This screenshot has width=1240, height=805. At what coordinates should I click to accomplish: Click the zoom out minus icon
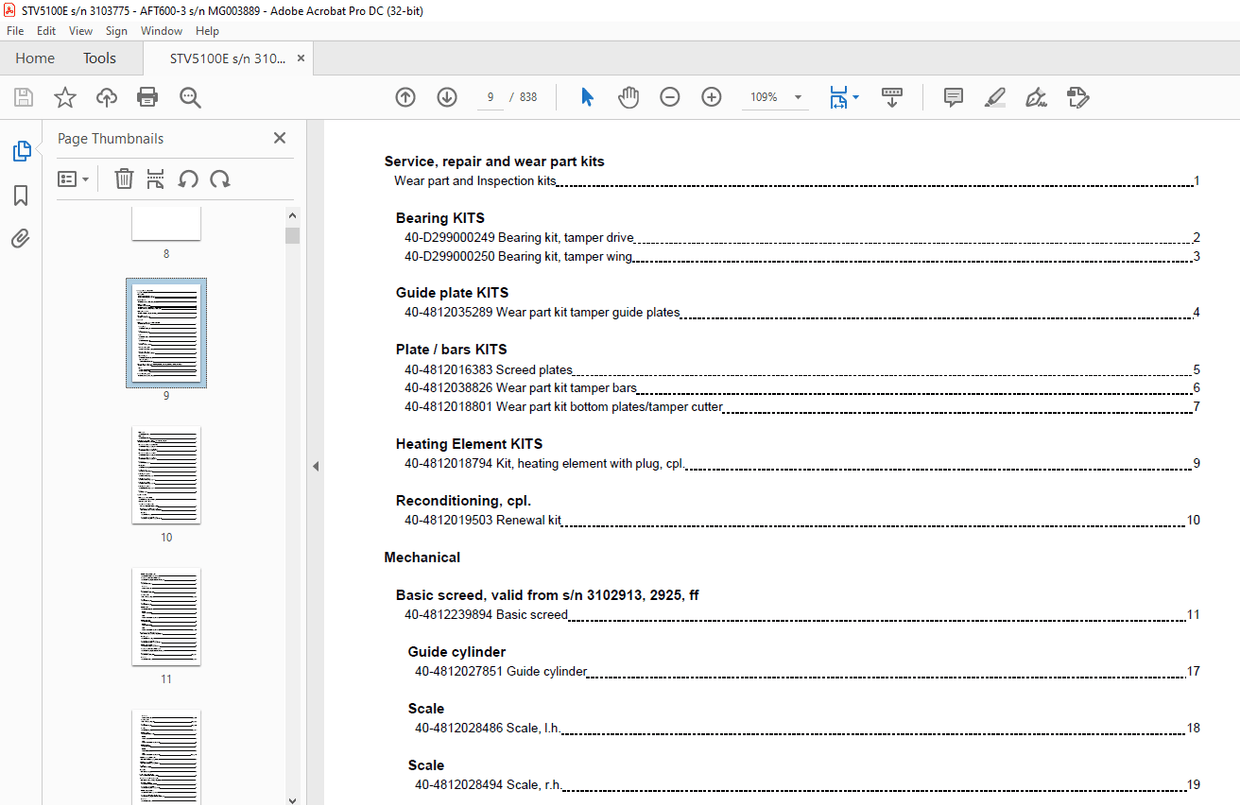[x=670, y=97]
